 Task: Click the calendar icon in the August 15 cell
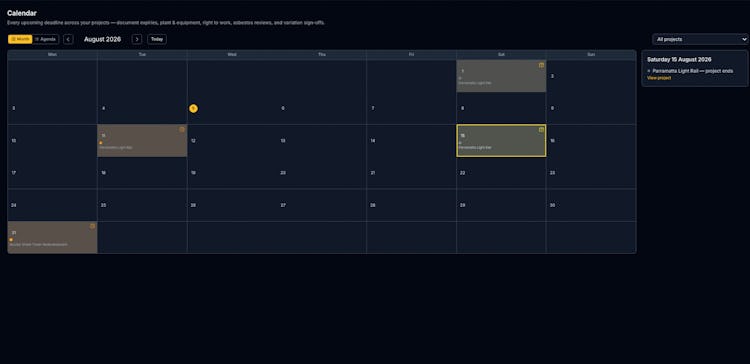541,130
